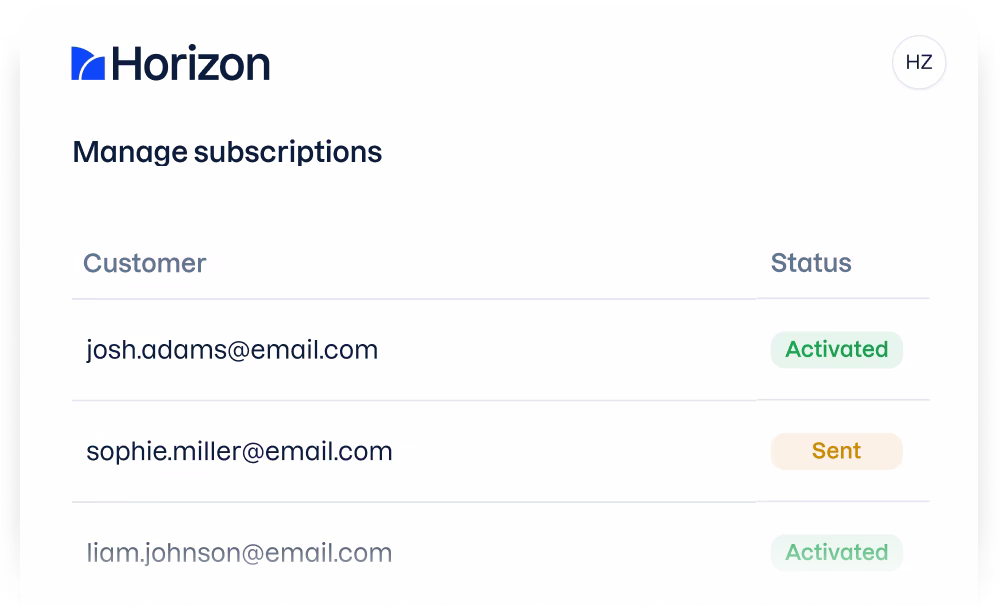Viewport: 1000px width, 606px height.
Task: Click the Horizon wordmark text
Action: point(191,63)
